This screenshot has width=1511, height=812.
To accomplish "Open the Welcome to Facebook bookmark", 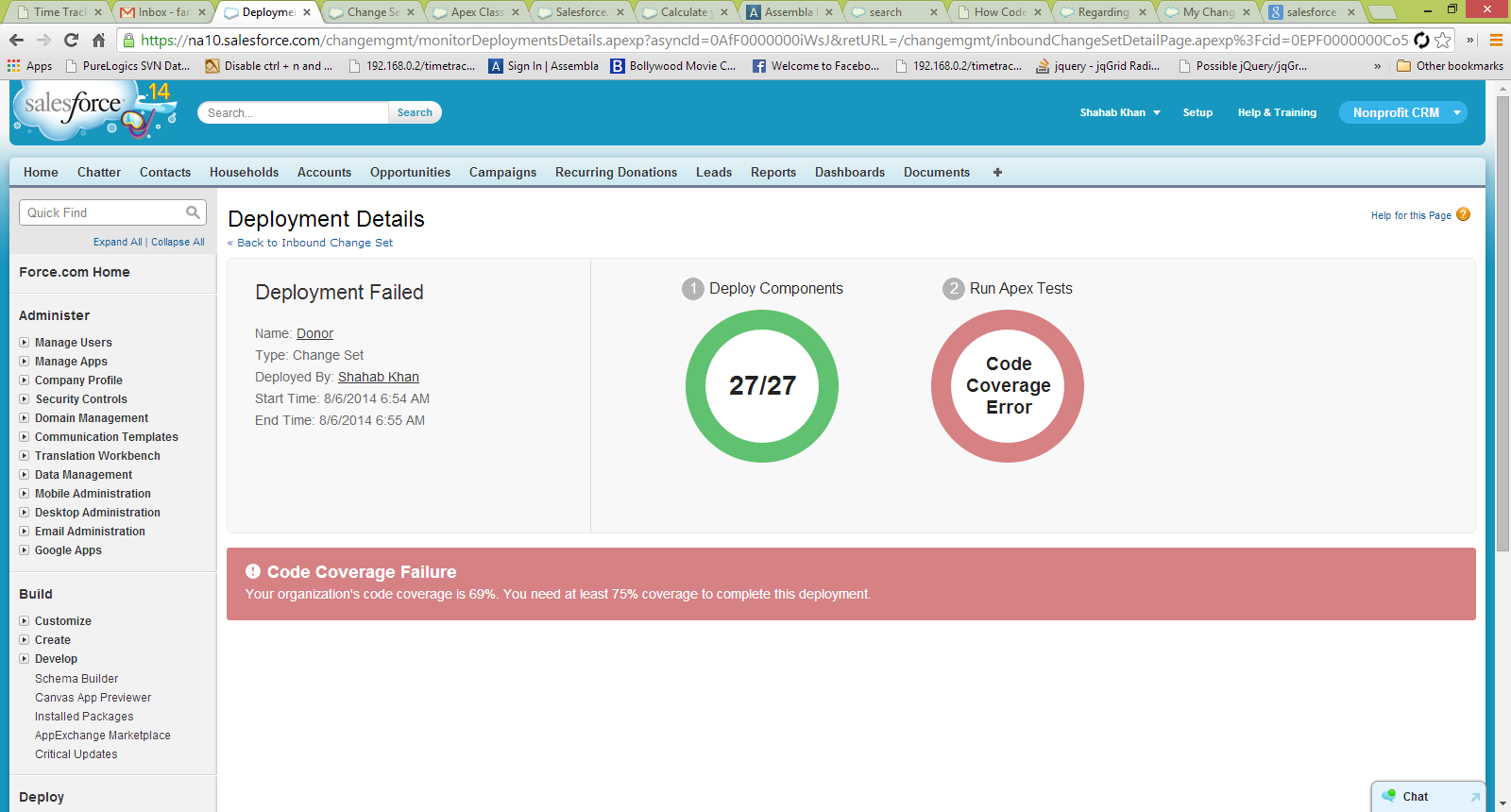I will [x=816, y=66].
